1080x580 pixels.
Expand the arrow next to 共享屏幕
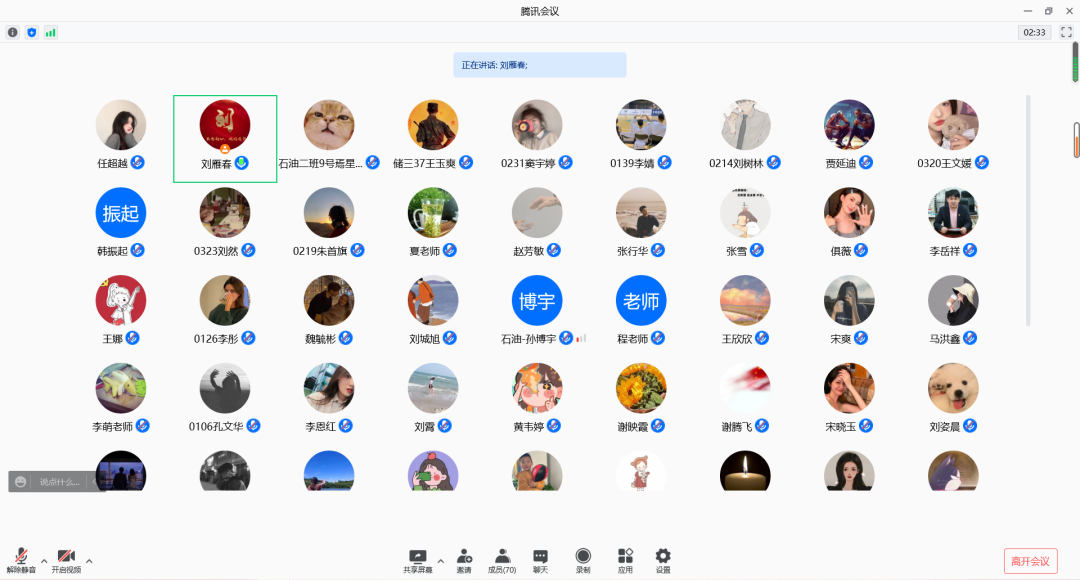pyautogui.click(x=440, y=560)
